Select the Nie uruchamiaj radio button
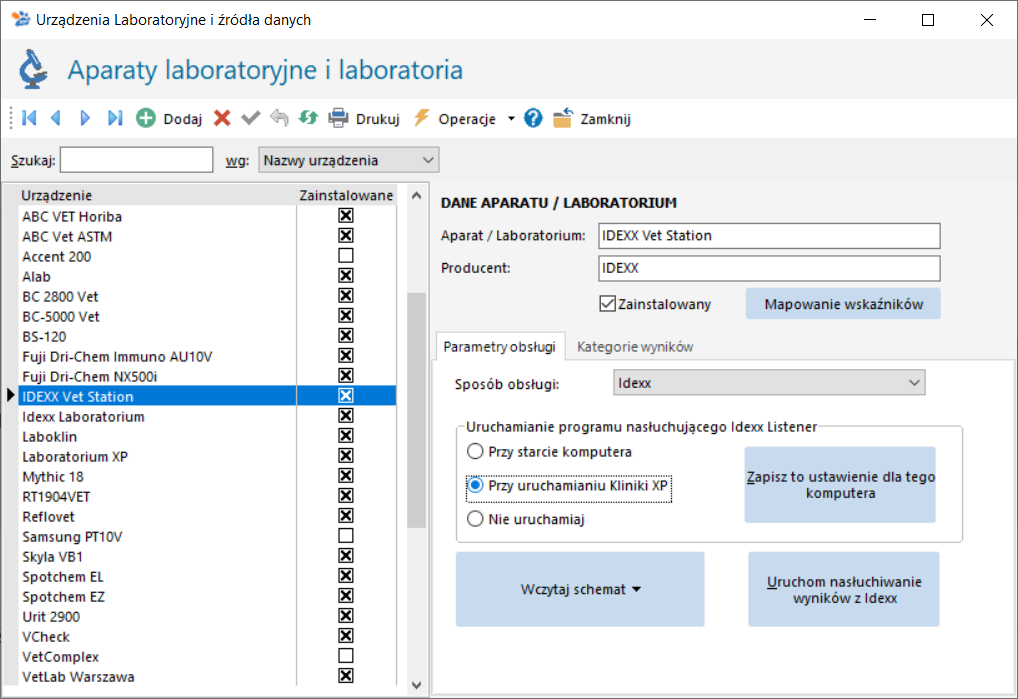This screenshot has width=1018, height=699. pyautogui.click(x=475, y=519)
